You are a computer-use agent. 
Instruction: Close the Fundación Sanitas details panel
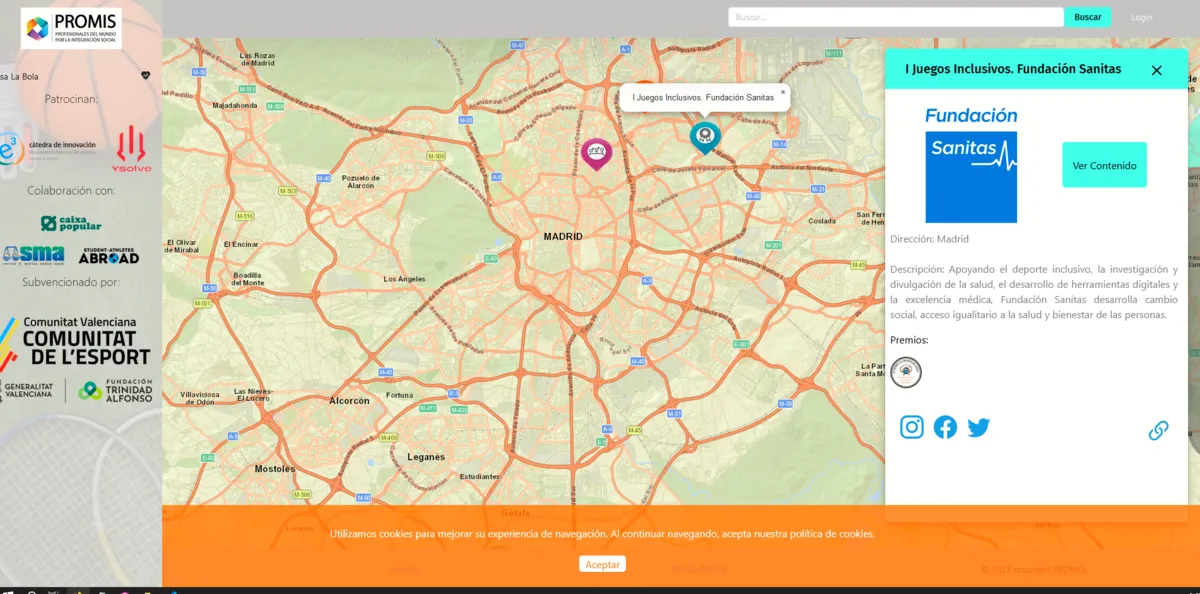click(1157, 70)
